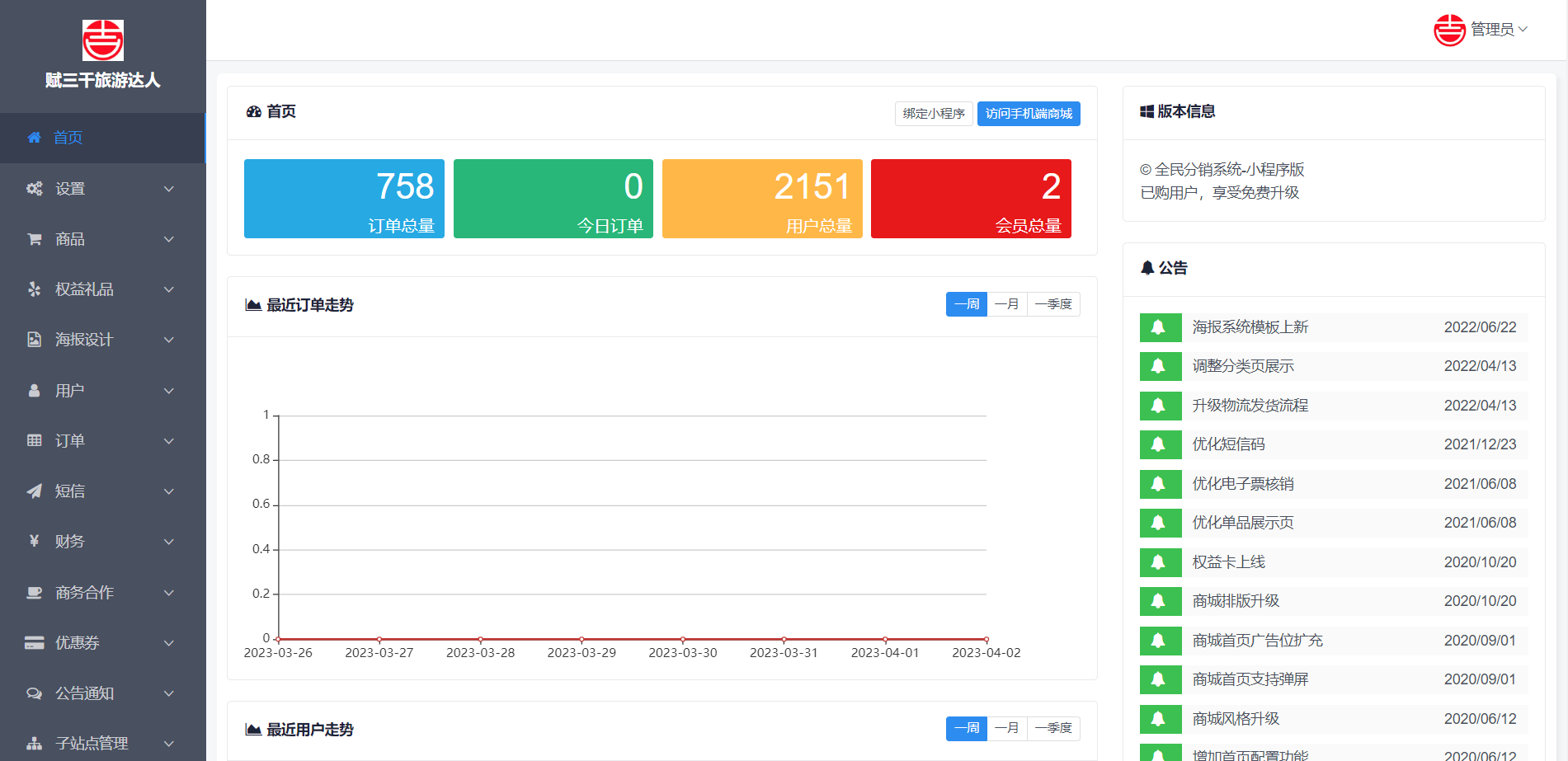Click the 短信 paper plane icon
Viewport: 1568px width, 761px height.
tap(34, 491)
